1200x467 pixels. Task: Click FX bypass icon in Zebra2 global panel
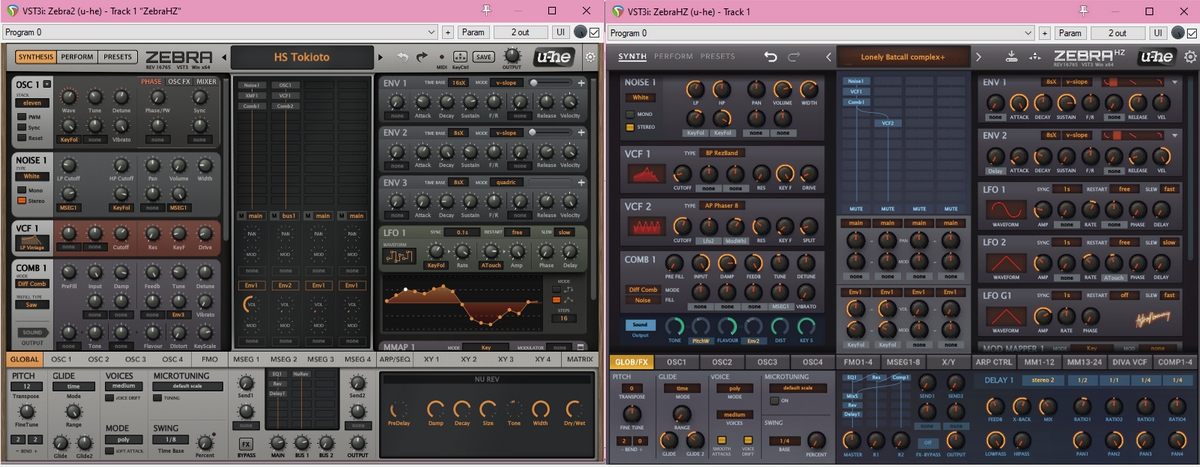[246, 442]
